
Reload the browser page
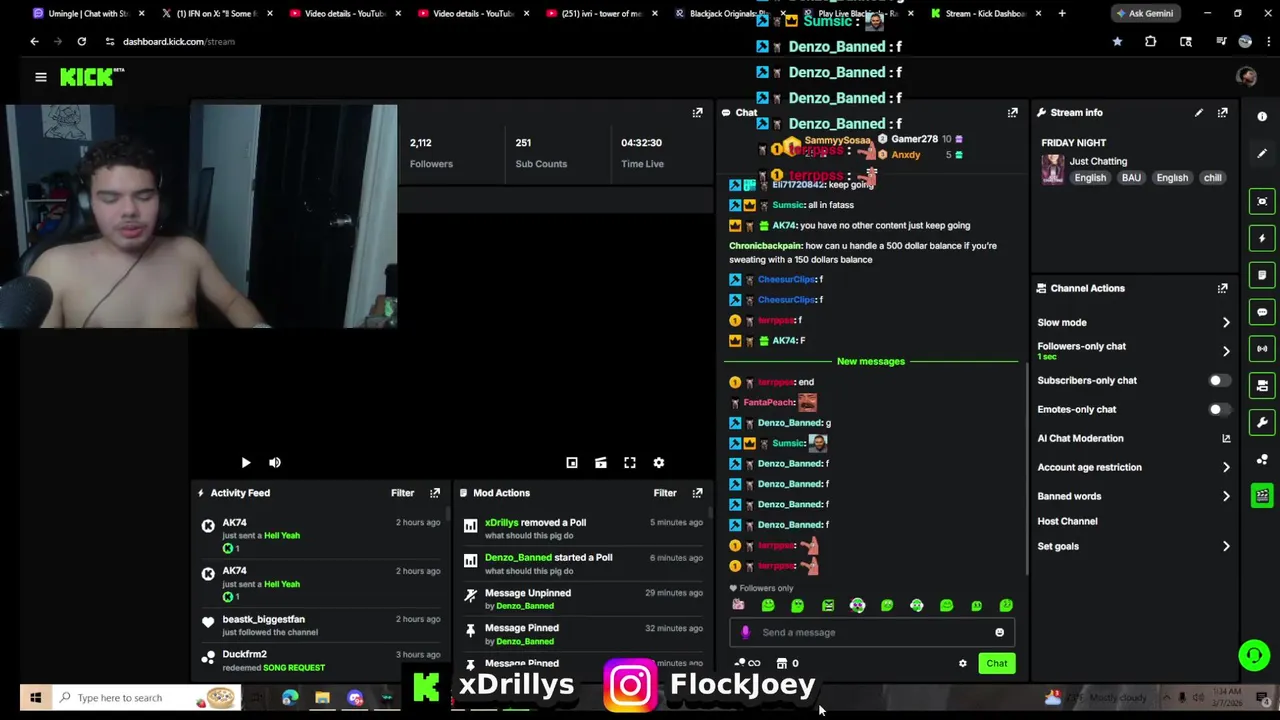point(82,42)
